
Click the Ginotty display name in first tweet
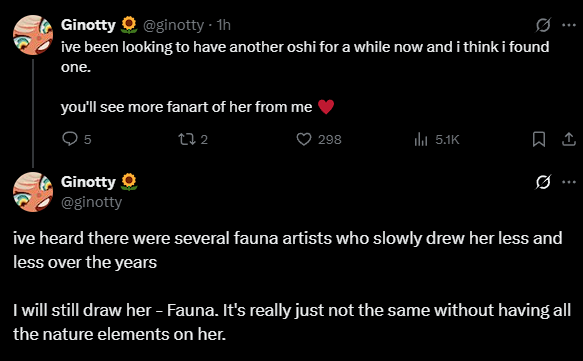point(88,25)
